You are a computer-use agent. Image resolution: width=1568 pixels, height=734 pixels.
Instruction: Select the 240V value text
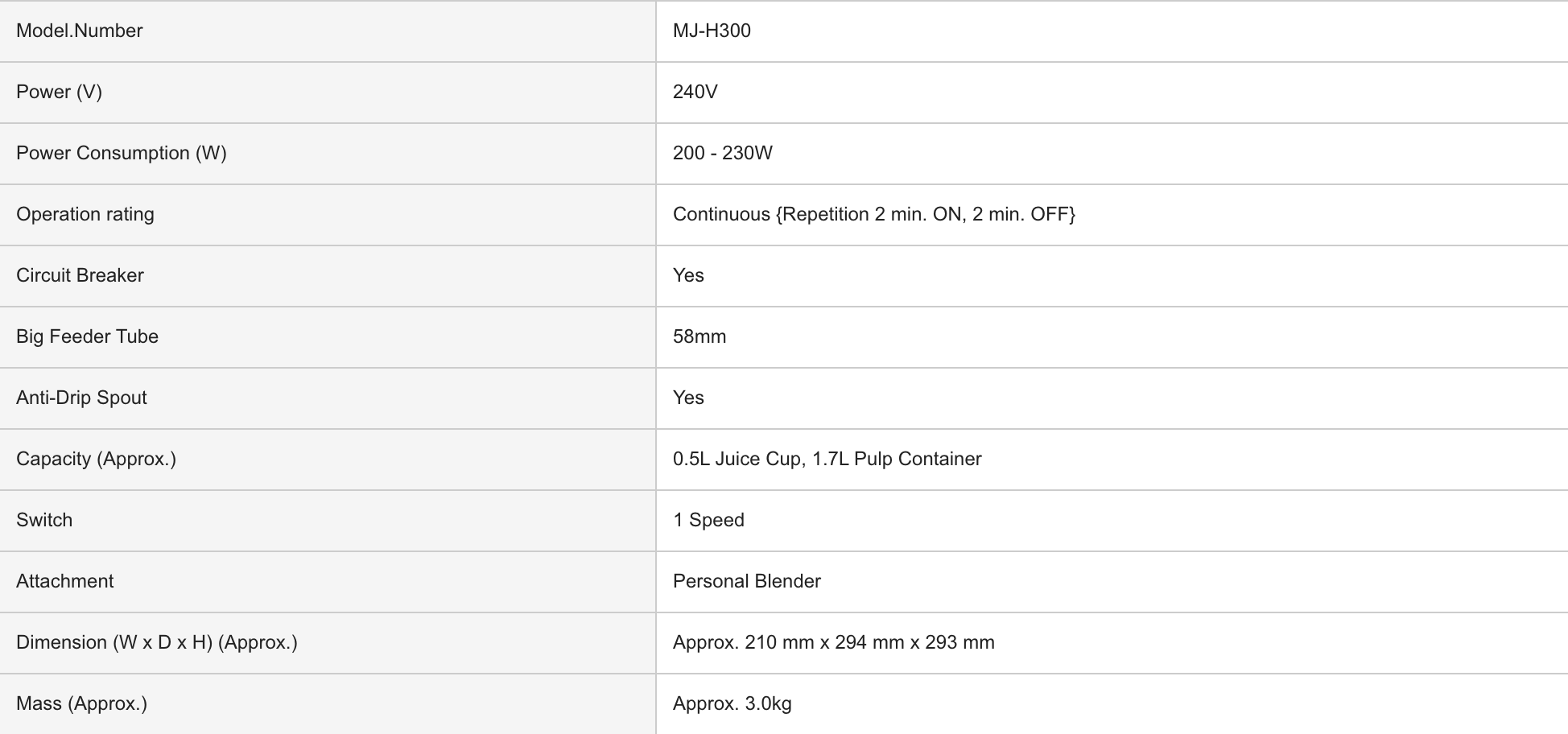pos(695,92)
